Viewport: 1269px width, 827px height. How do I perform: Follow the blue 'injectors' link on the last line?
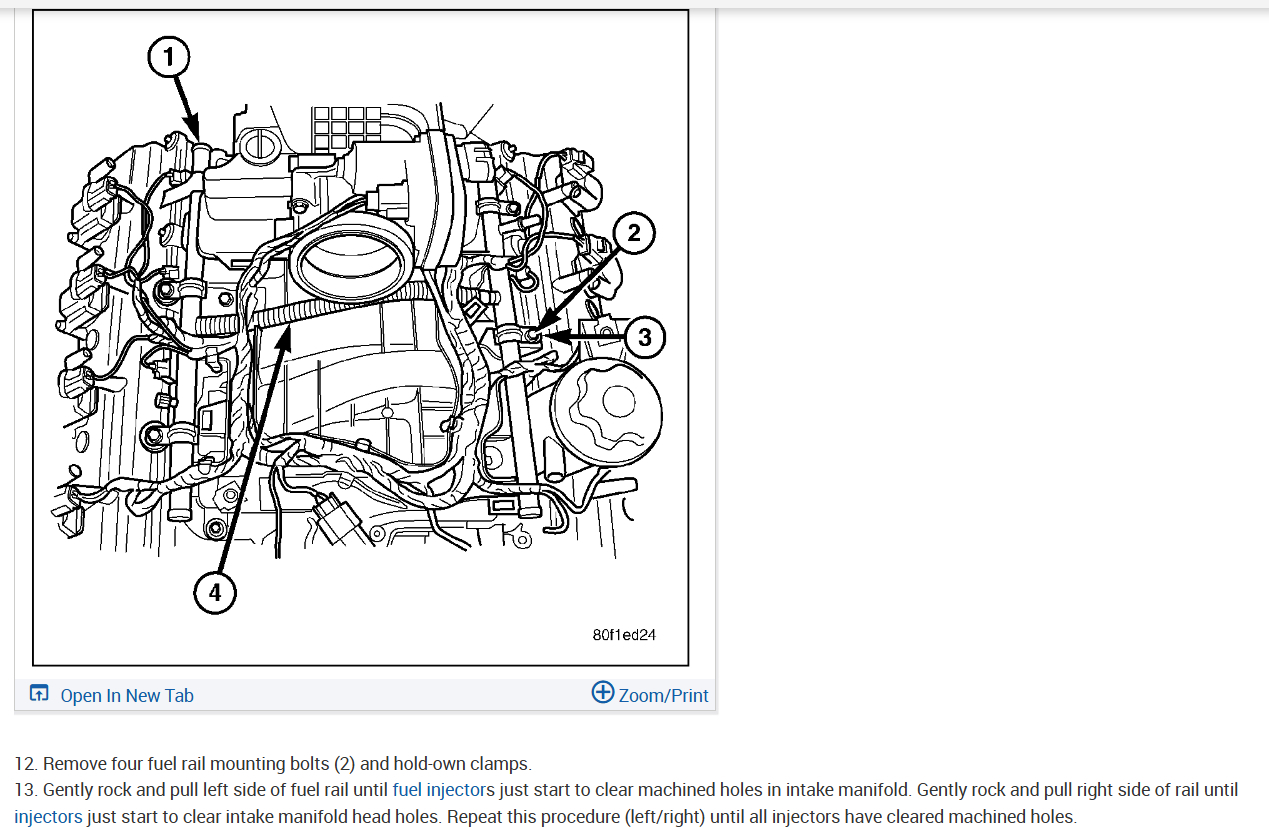click(x=48, y=817)
